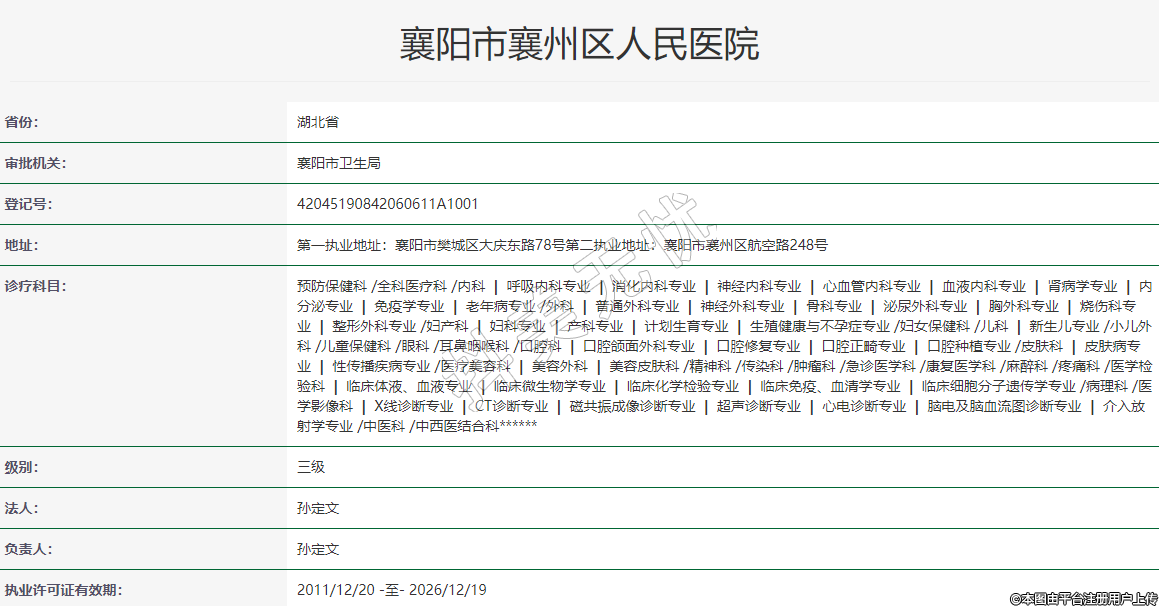
Task: Click the 三级 hospital level value
Action: tap(311, 467)
